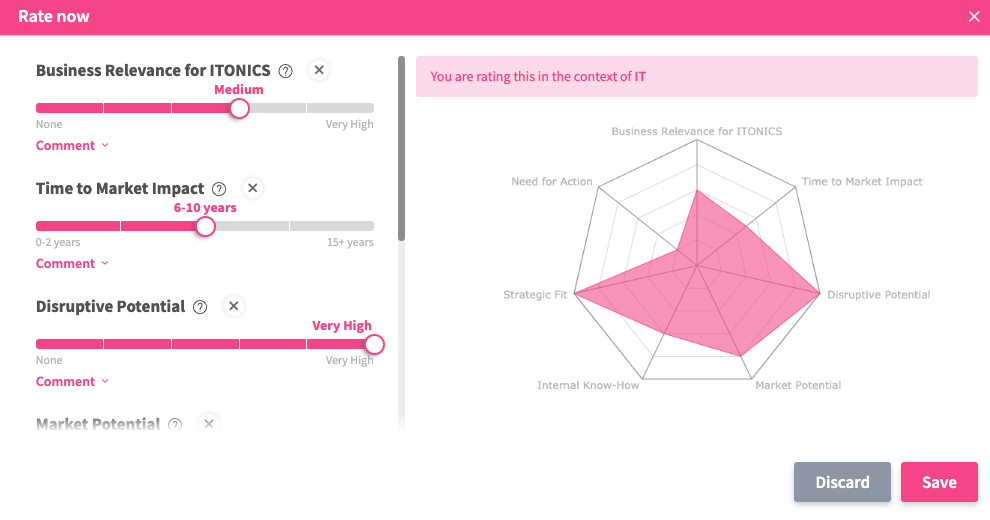
Task: Remove the Market Potential rating
Action: click(x=209, y=424)
